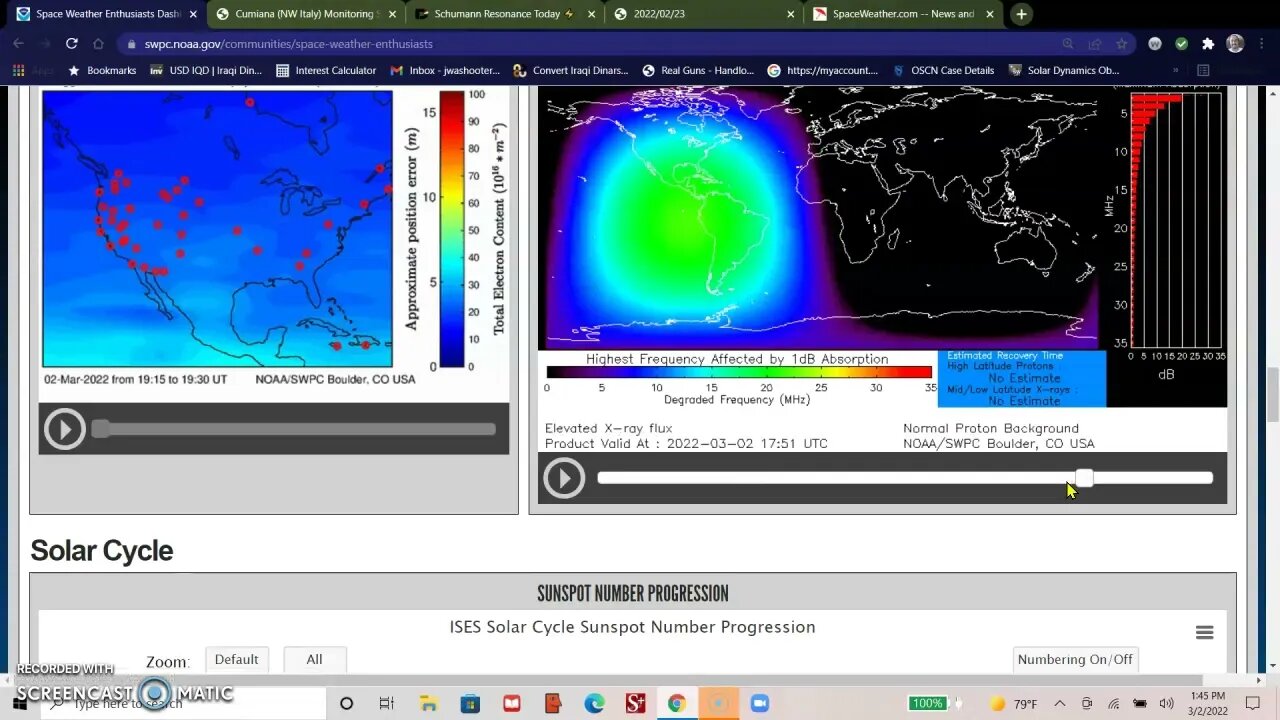Close the 2022/02/23 tab

point(791,14)
